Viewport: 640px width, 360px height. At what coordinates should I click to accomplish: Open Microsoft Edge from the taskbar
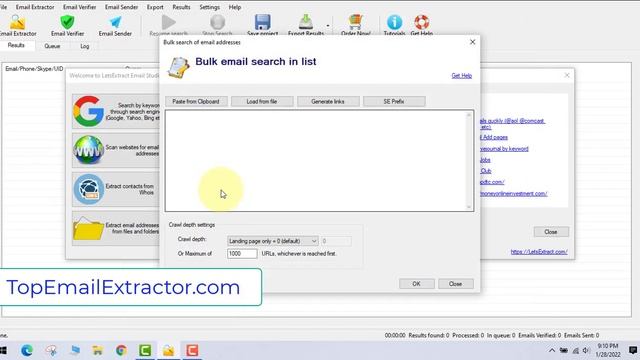tap(27, 350)
